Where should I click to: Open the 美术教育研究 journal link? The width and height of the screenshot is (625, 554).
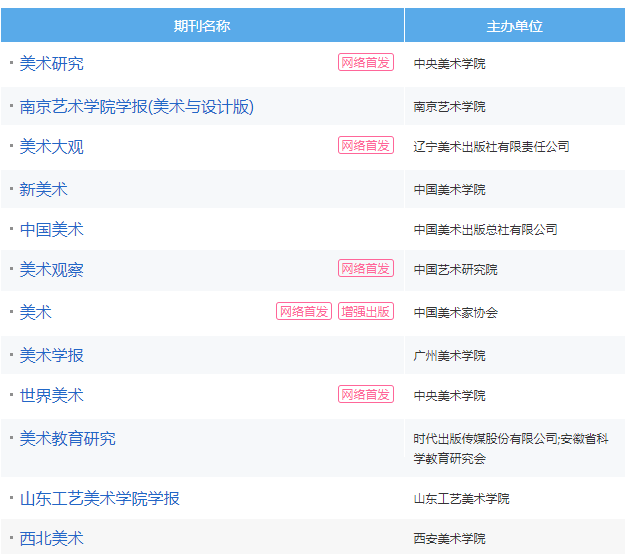coord(67,438)
